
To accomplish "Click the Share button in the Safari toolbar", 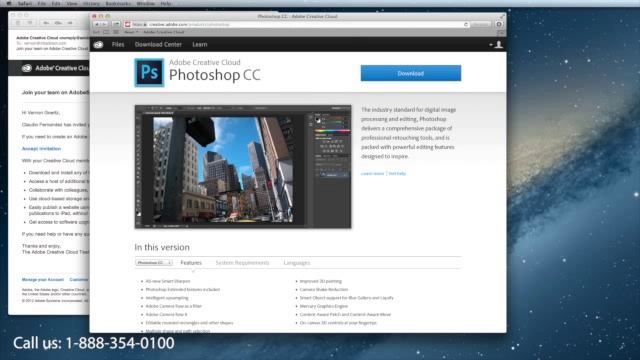I will [116, 24].
